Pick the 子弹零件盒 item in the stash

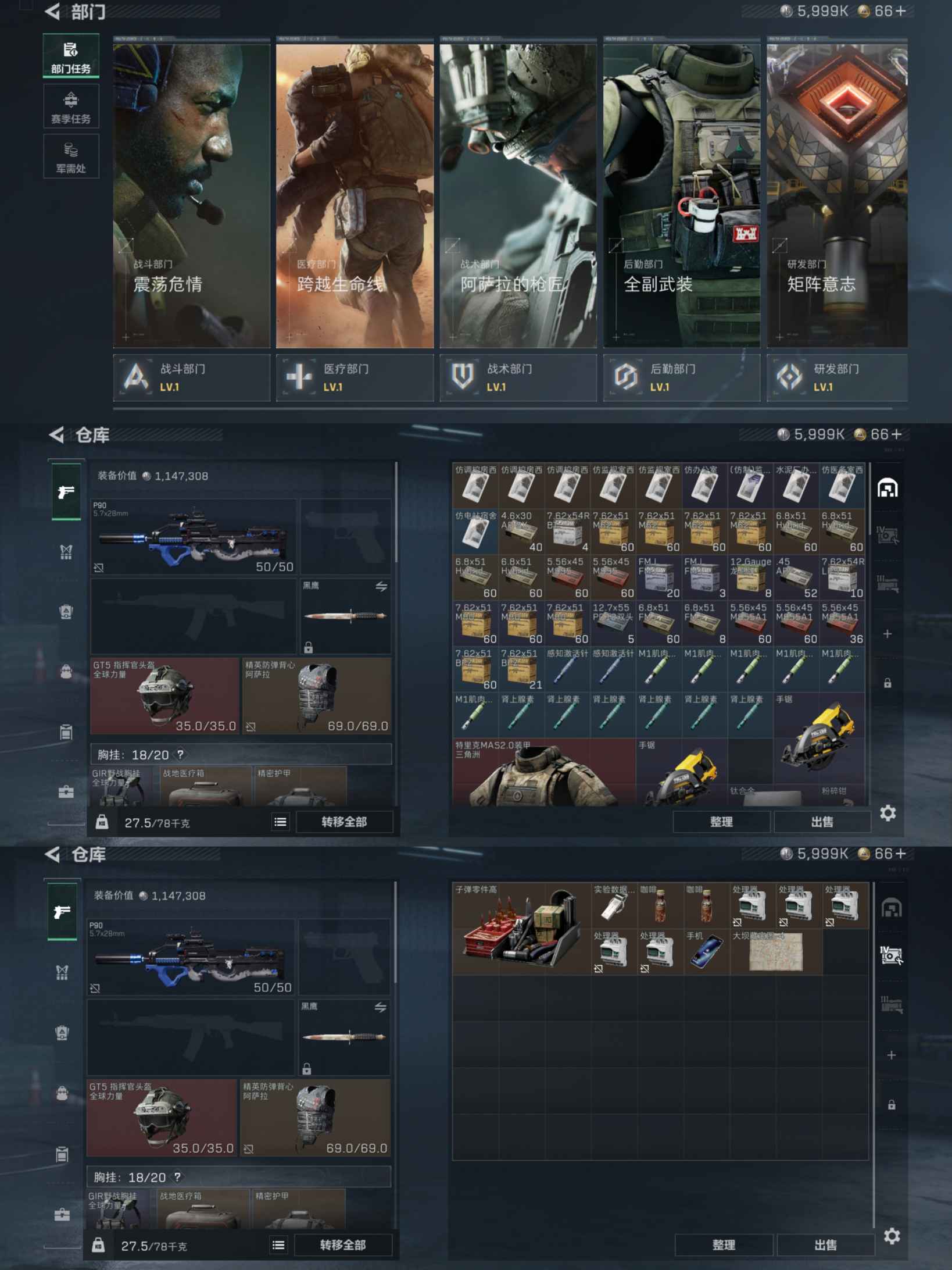521,928
